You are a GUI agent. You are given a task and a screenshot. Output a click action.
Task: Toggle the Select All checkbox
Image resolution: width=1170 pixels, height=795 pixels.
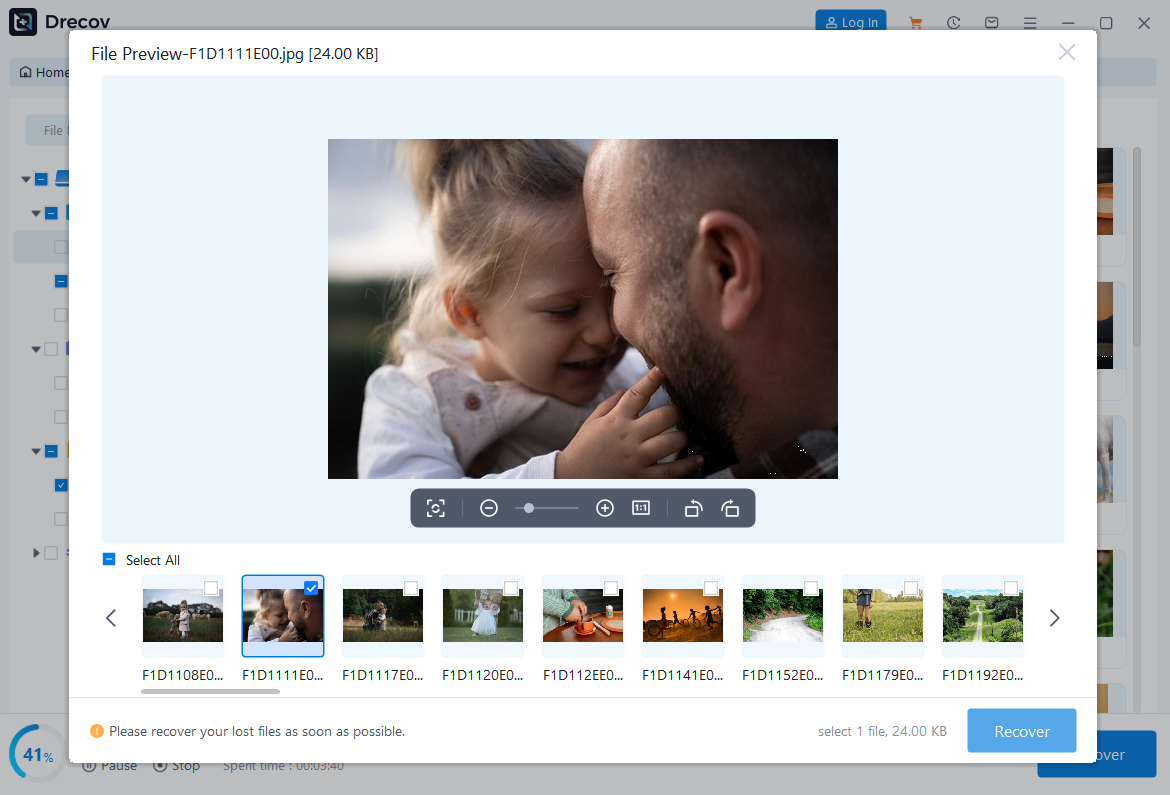pyautogui.click(x=109, y=560)
